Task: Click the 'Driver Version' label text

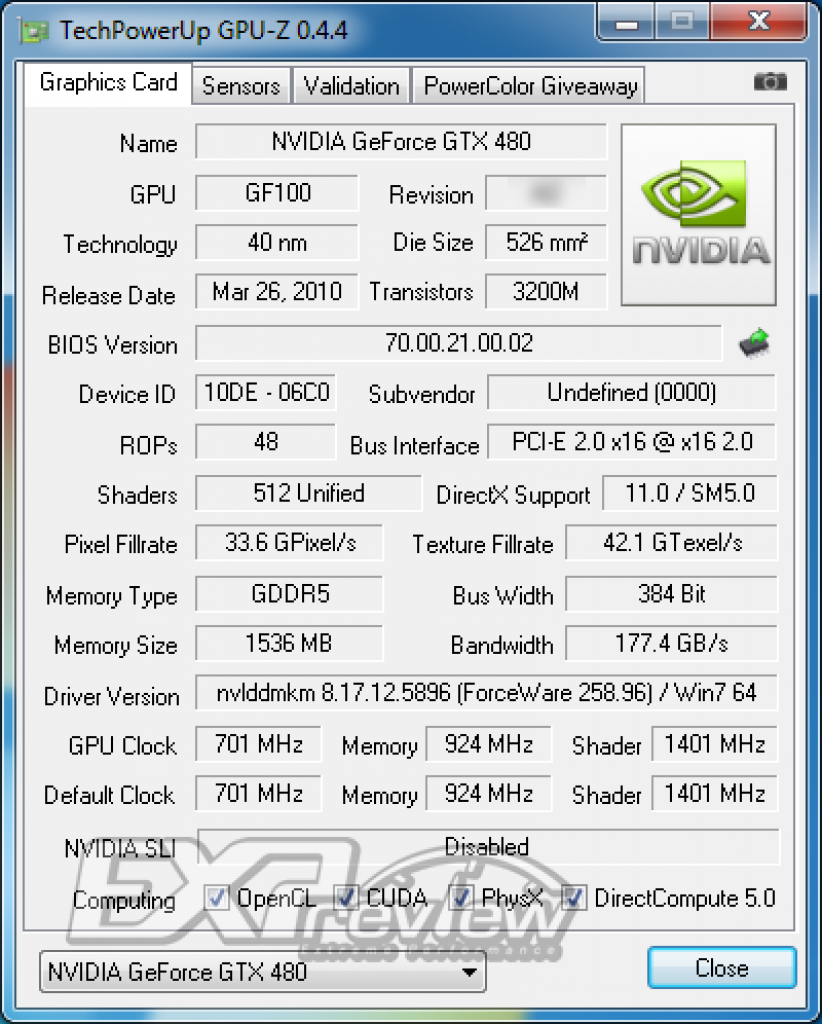Action: pyautogui.click(x=111, y=697)
